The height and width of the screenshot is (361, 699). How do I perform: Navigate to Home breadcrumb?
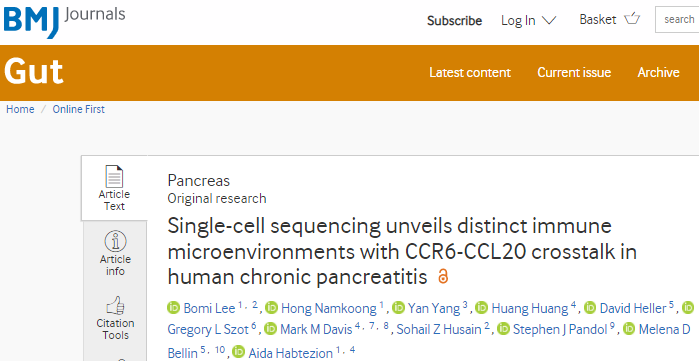[20, 109]
